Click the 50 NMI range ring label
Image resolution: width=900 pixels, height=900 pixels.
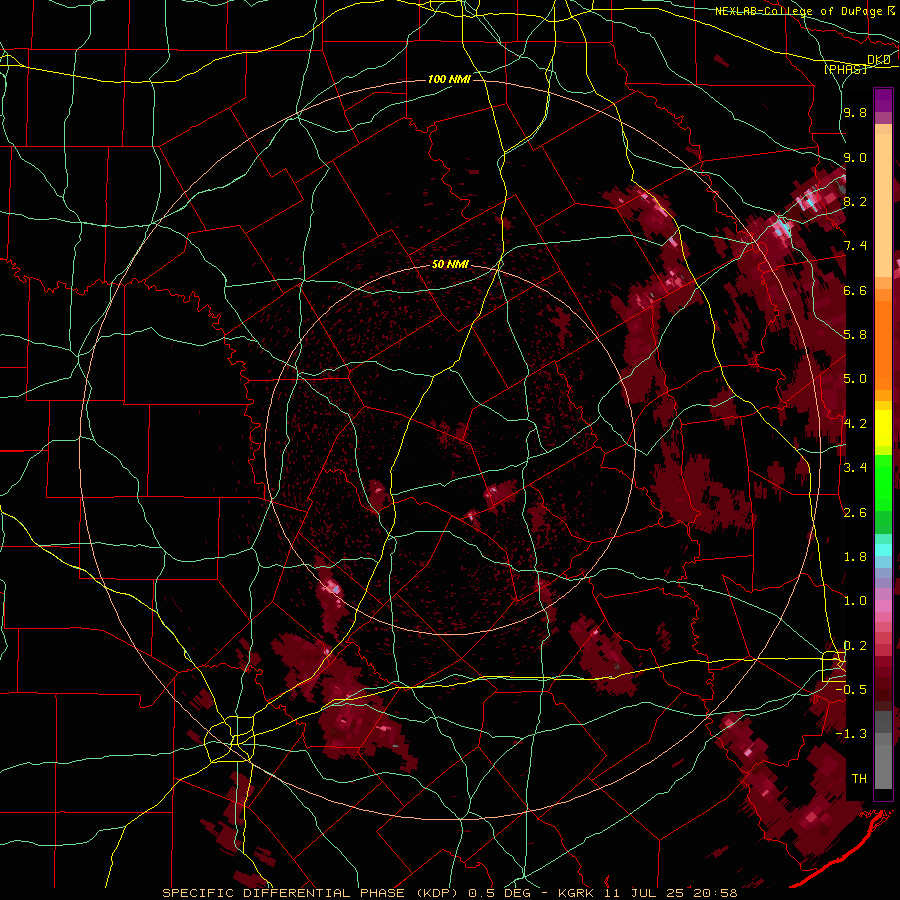tap(449, 264)
